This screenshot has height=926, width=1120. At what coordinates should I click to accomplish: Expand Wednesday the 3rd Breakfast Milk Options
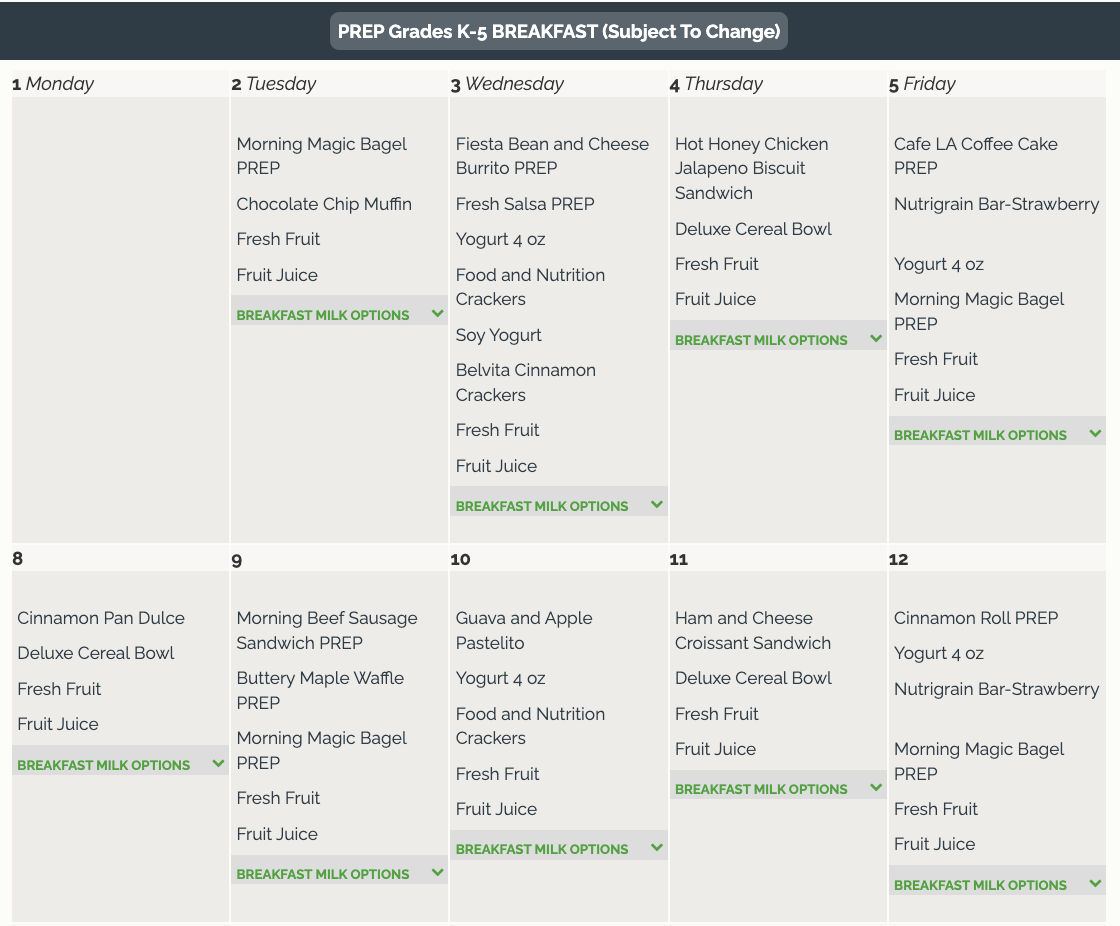(x=542, y=506)
